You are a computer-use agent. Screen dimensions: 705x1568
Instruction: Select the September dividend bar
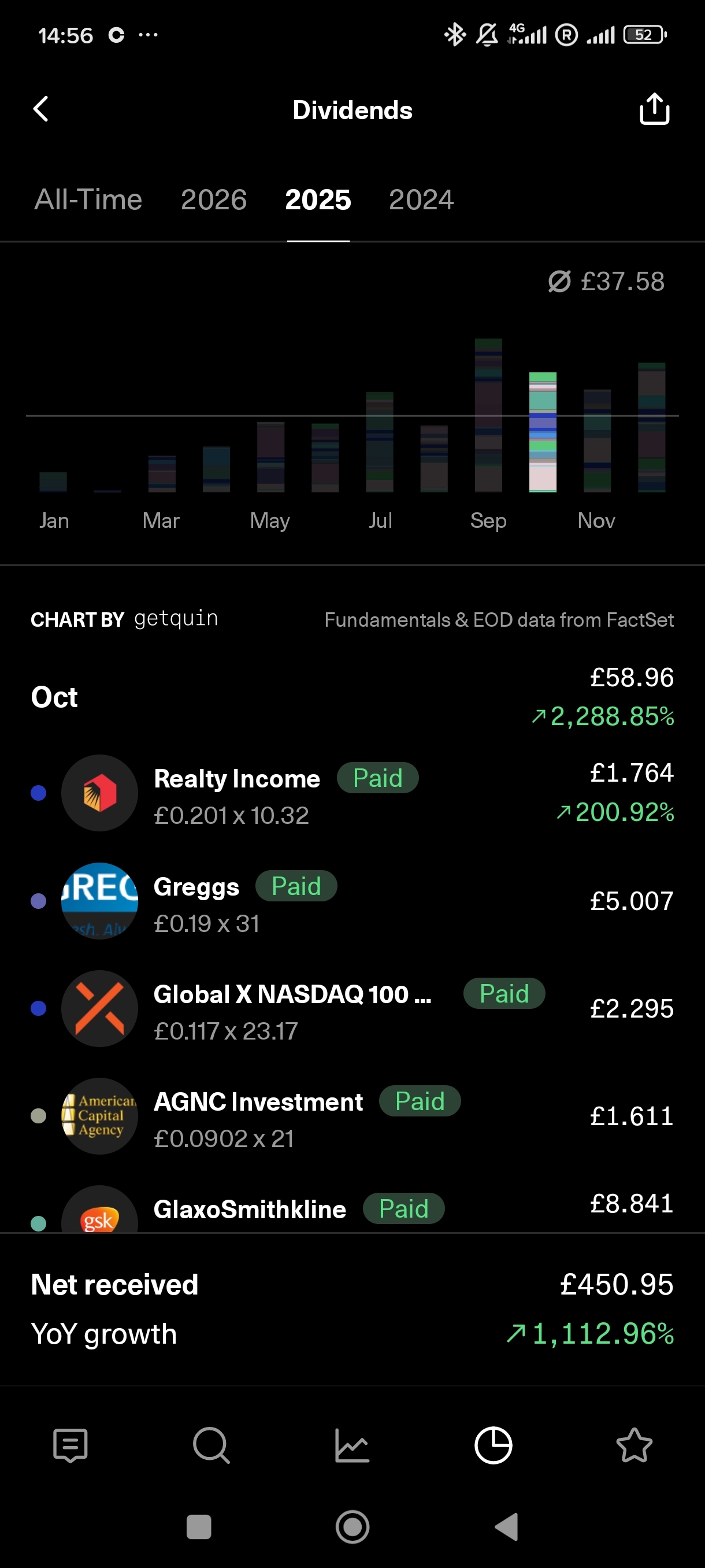click(488, 415)
